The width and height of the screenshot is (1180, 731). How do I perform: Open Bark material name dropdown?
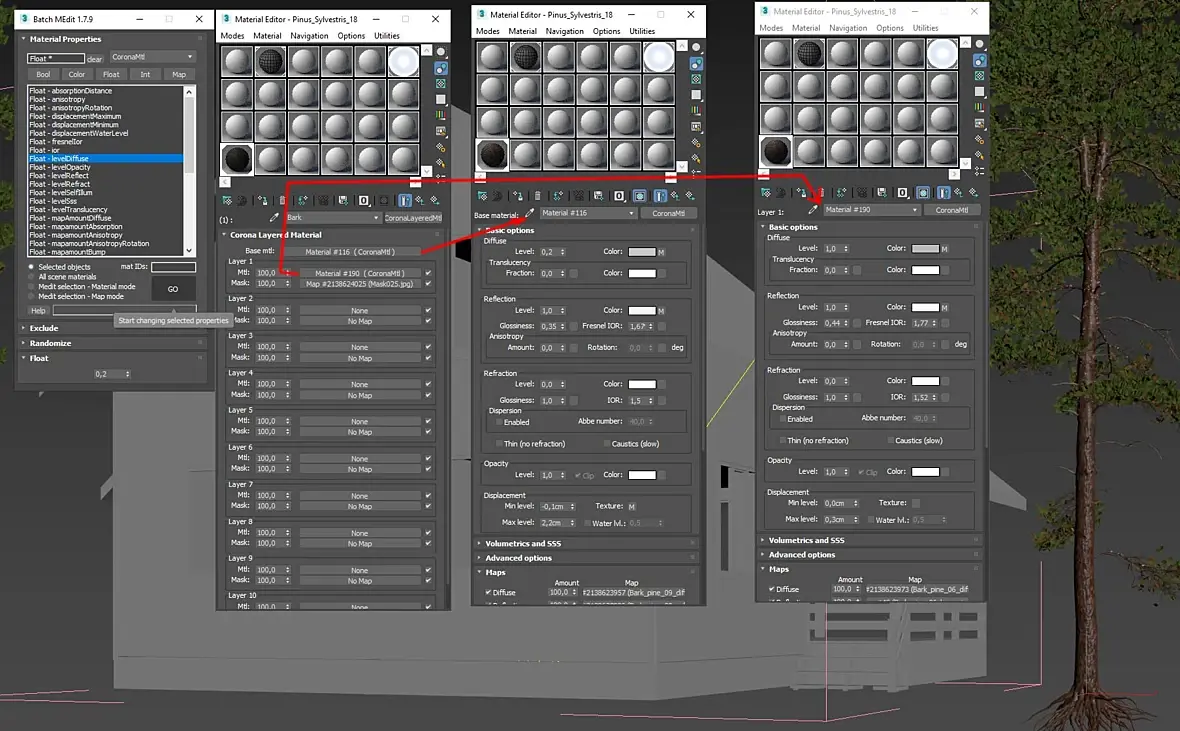point(333,218)
